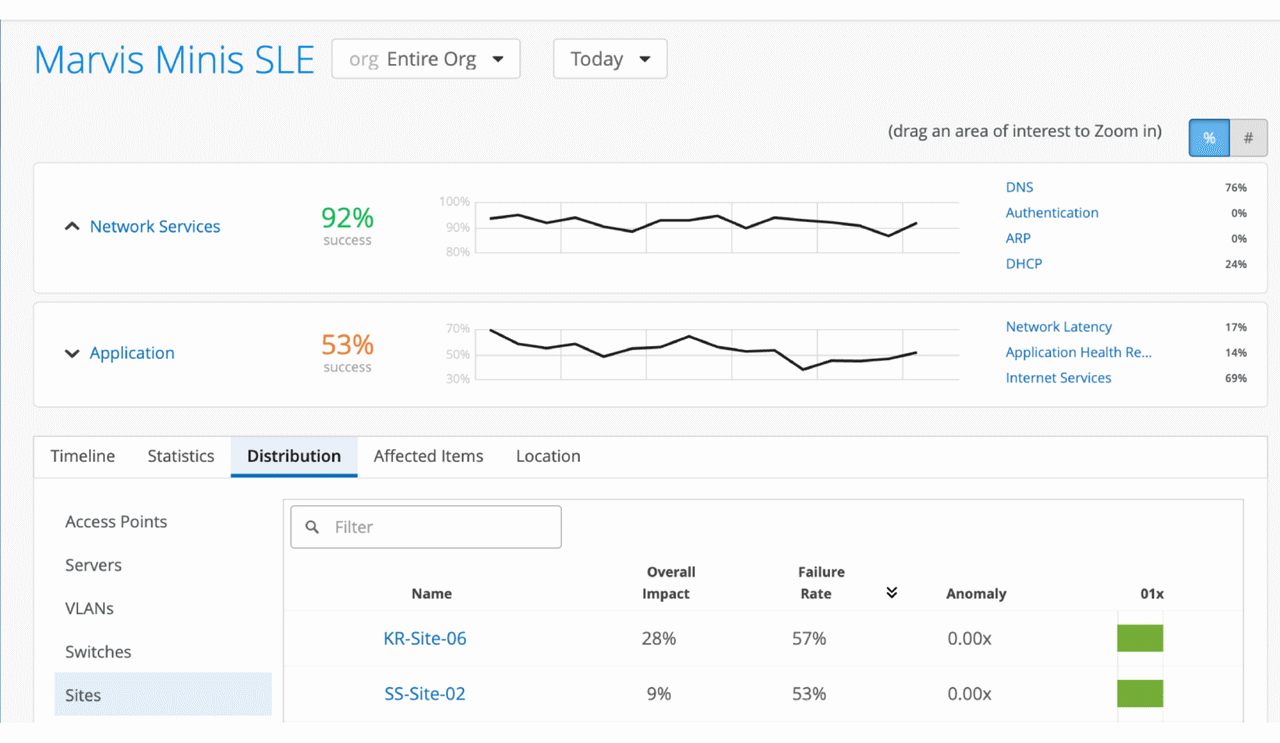Open the SS-Site-02 site link
This screenshot has height=743, width=1280.
click(425, 694)
